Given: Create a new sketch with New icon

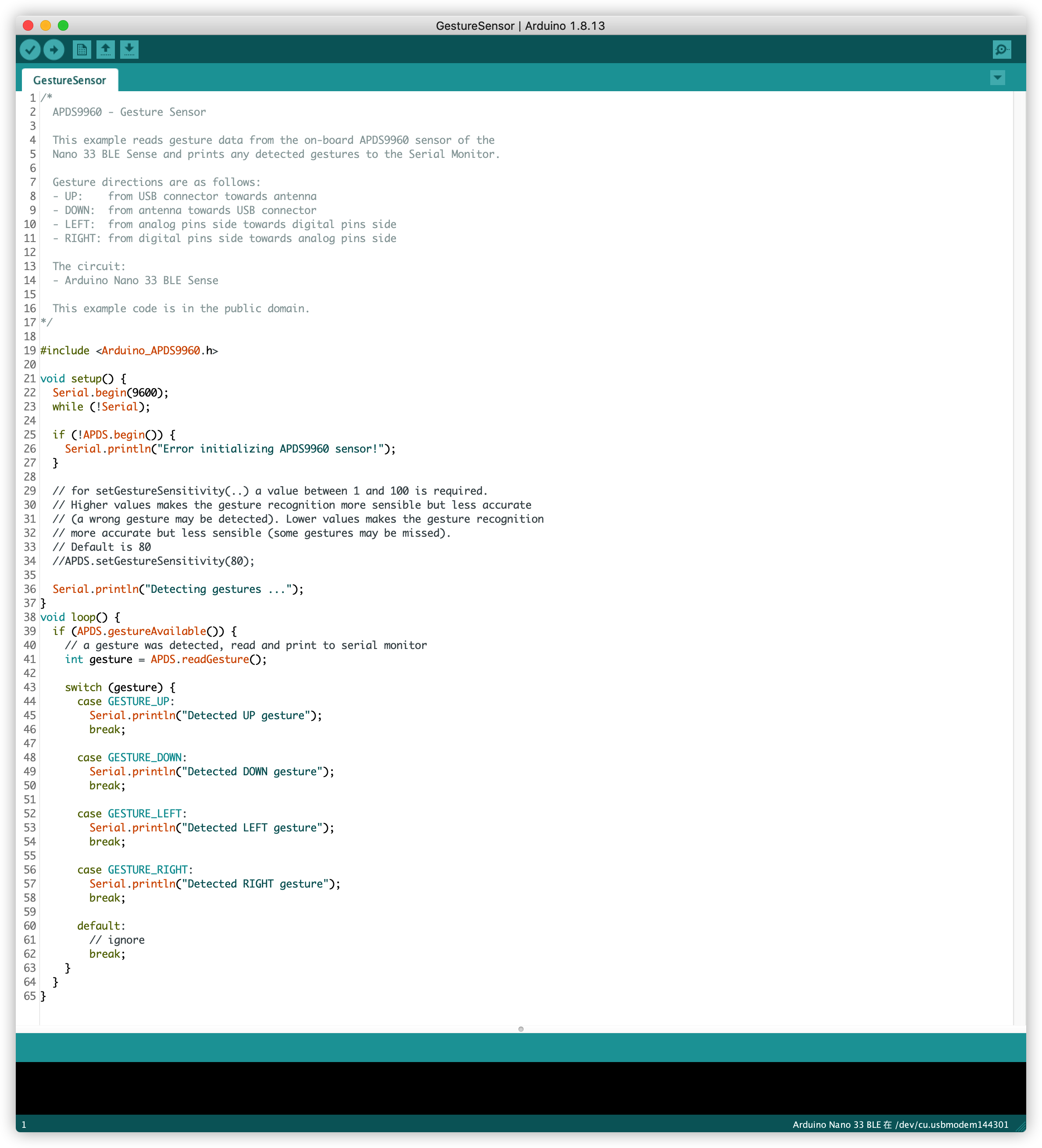Looking at the screenshot, I should click(82, 50).
